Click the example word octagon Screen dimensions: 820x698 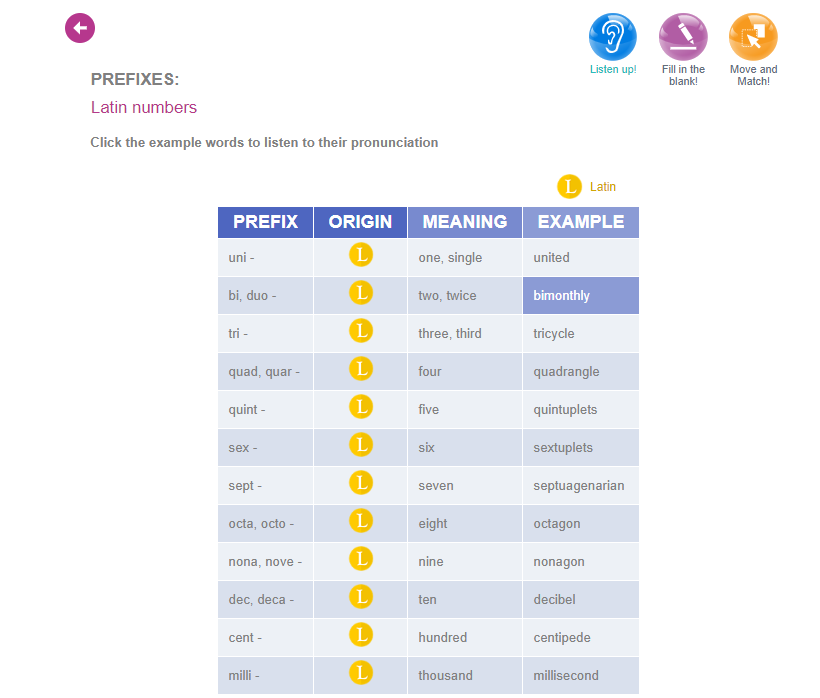(556, 524)
